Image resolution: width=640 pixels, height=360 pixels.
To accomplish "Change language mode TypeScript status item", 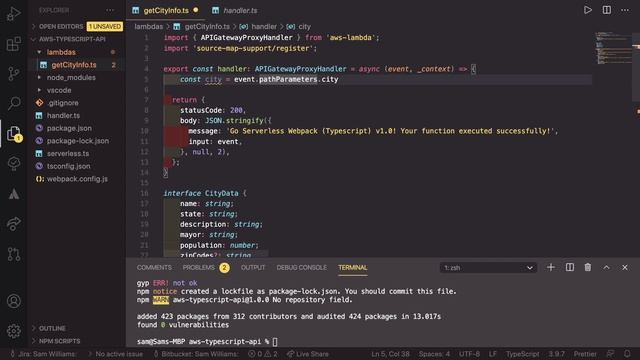I will point(522,354).
